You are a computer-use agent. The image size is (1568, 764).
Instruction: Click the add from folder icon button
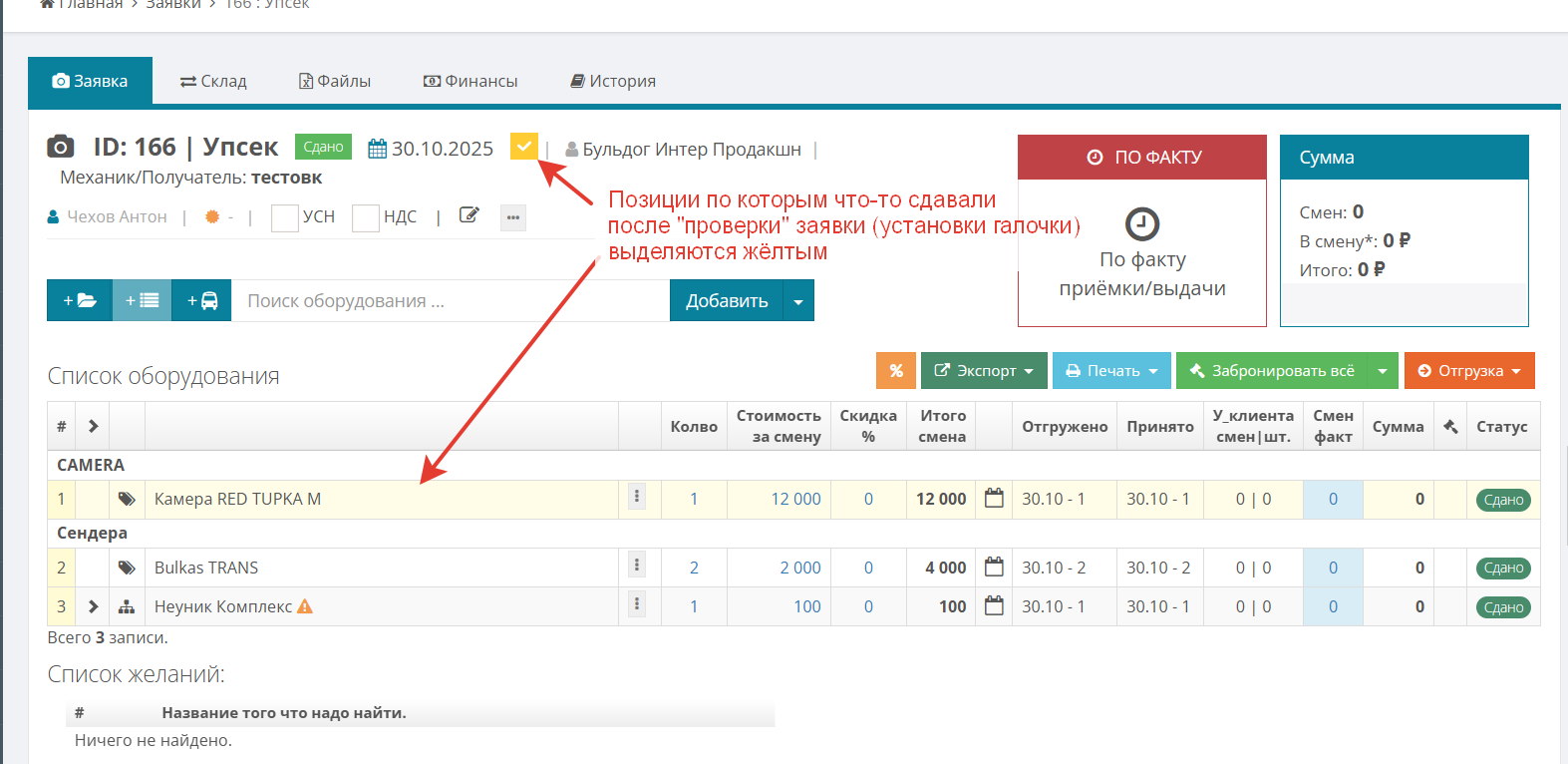[80, 300]
